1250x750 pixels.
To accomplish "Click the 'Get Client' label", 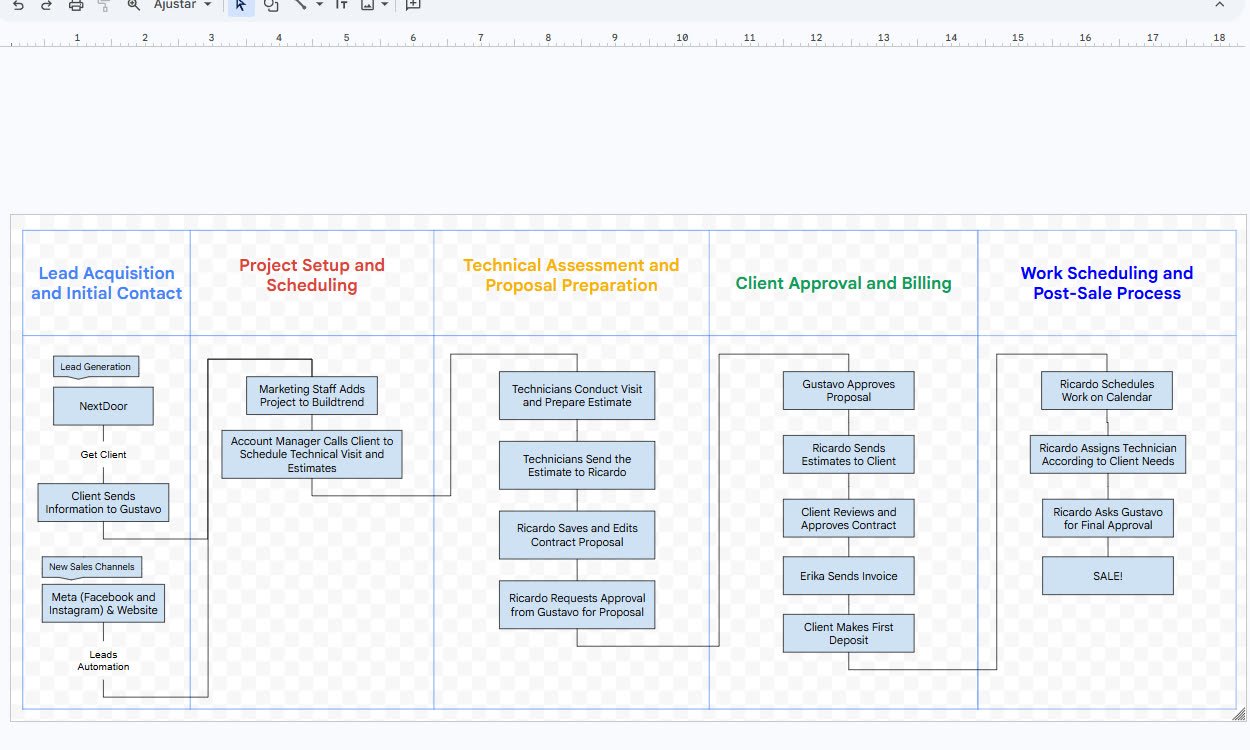I will [x=103, y=455].
